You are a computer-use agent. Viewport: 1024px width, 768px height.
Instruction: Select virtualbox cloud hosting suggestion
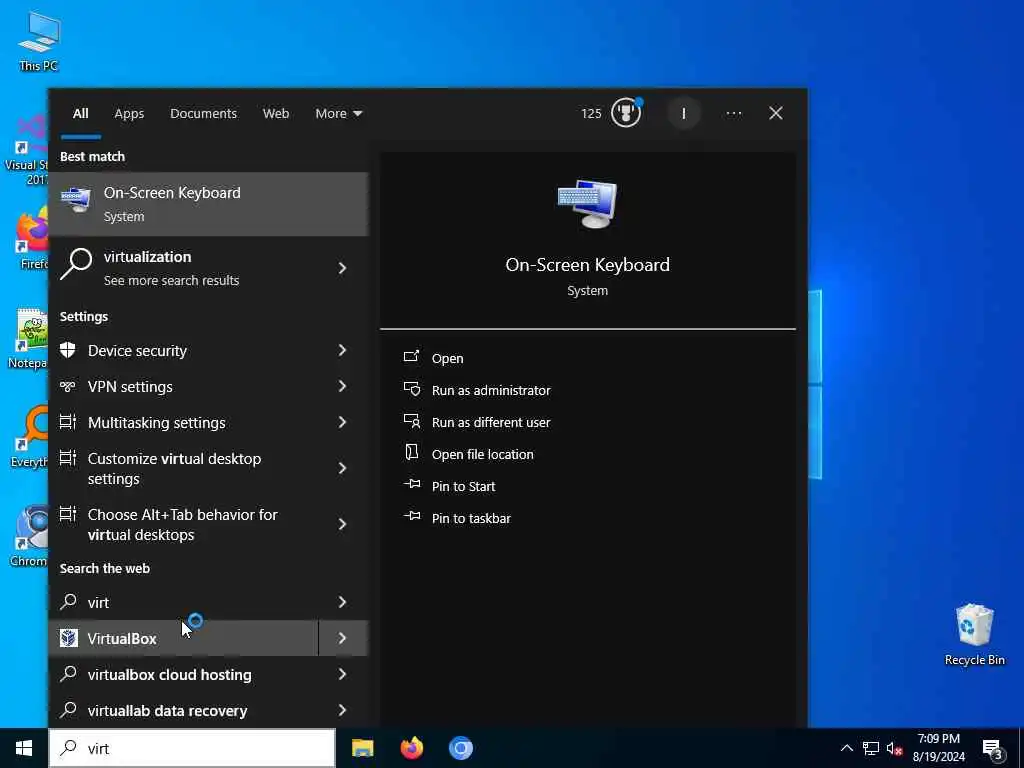coord(185,675)
